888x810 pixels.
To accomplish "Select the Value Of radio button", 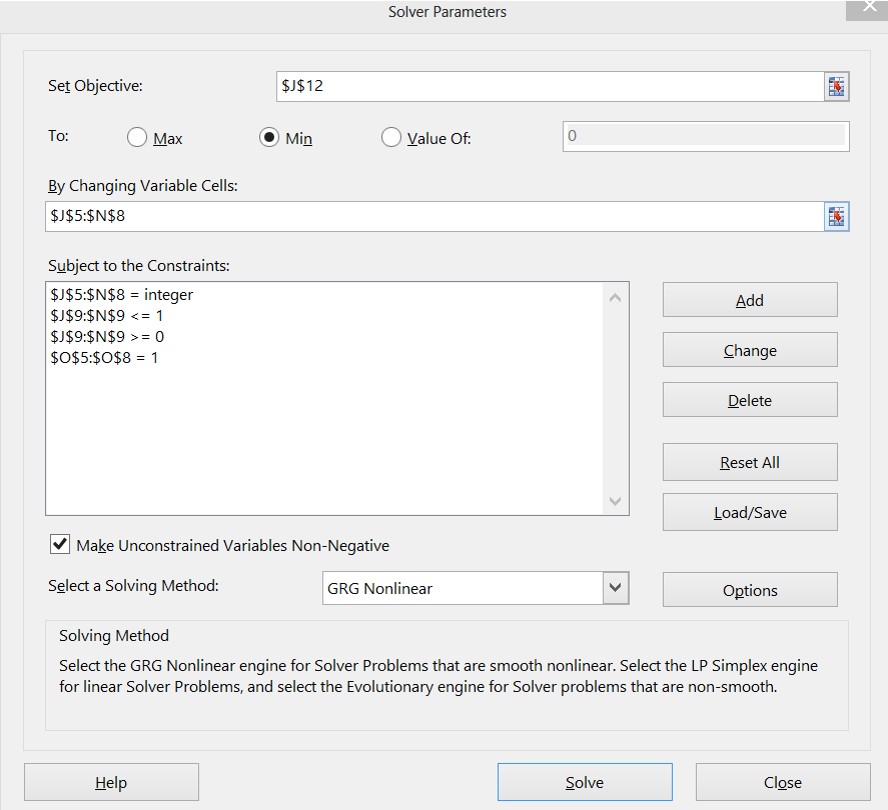I will pos(391,137).
